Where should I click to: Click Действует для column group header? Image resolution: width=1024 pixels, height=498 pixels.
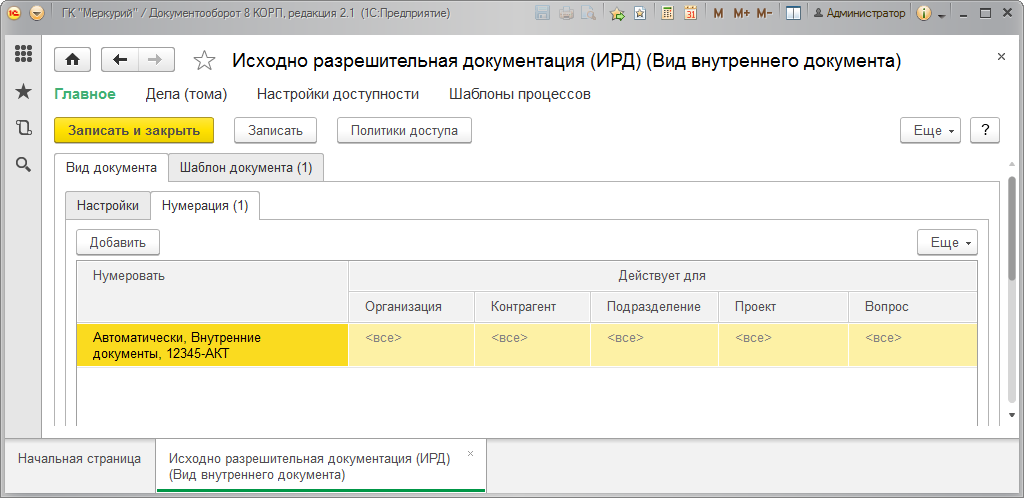coord(663,276)
